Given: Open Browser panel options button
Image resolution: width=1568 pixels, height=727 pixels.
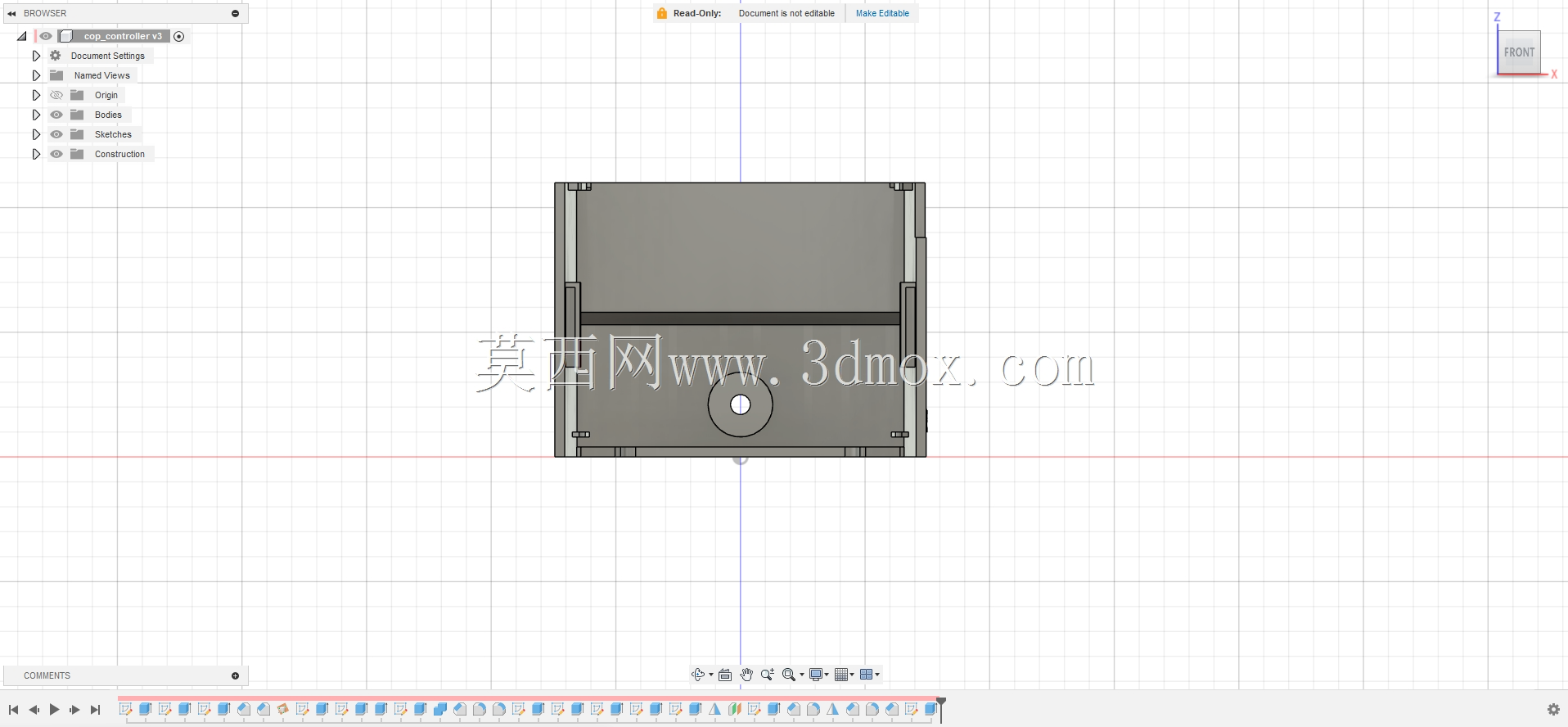Looking at the screenshot, I should coord(236,13).
